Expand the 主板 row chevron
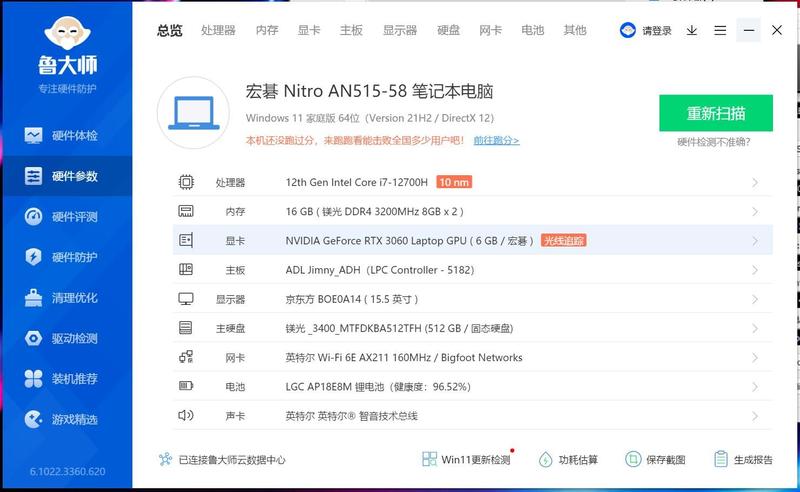This screenshot has width=800, height=492. click(x=755, y=270)
